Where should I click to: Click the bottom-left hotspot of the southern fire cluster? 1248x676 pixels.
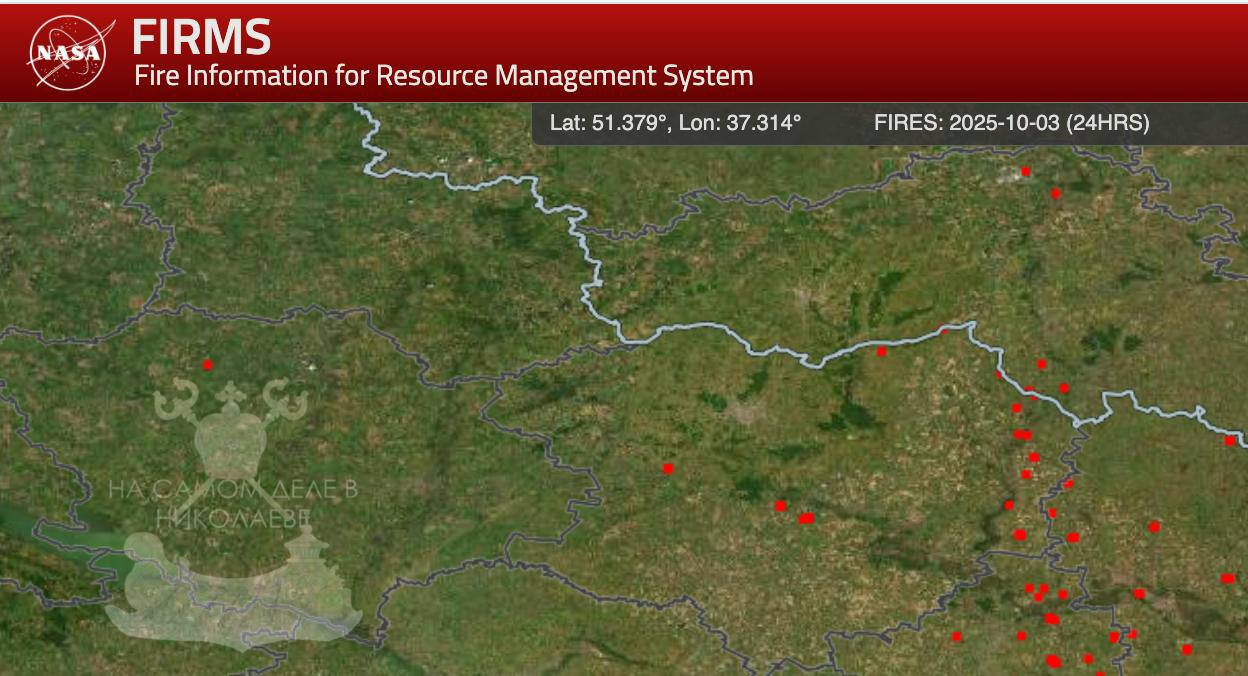click(957, 636)
